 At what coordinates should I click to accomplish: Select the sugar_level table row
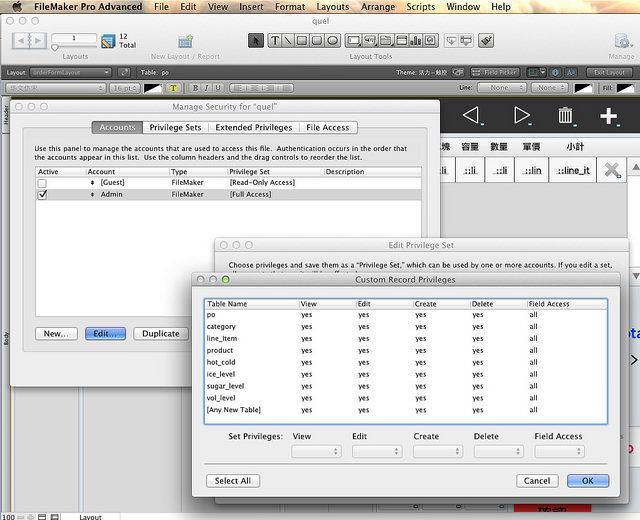[x=406, y=386]
